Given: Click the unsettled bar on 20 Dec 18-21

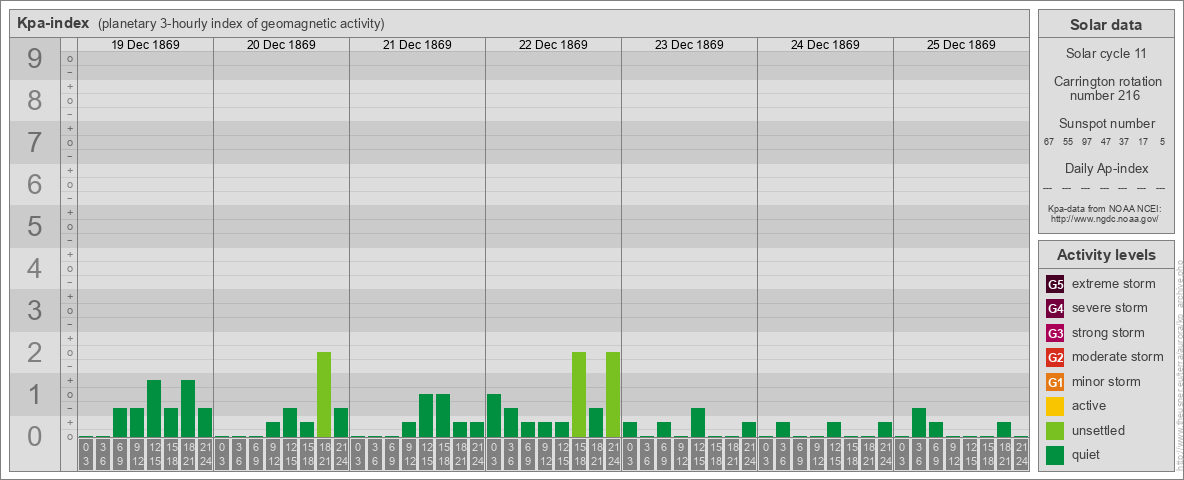Looking at the screenshot, I should (324, 395).
